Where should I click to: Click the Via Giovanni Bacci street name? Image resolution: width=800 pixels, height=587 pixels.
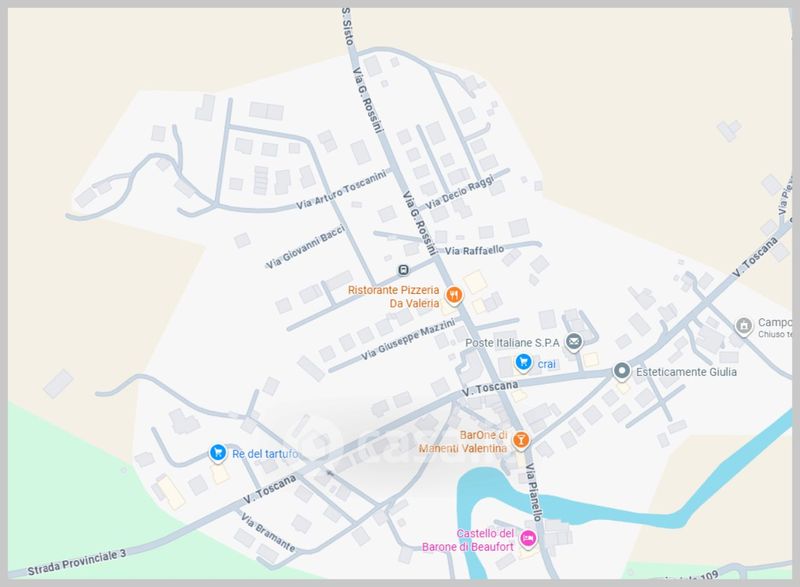pyautogui.click(x=305, y=246)
